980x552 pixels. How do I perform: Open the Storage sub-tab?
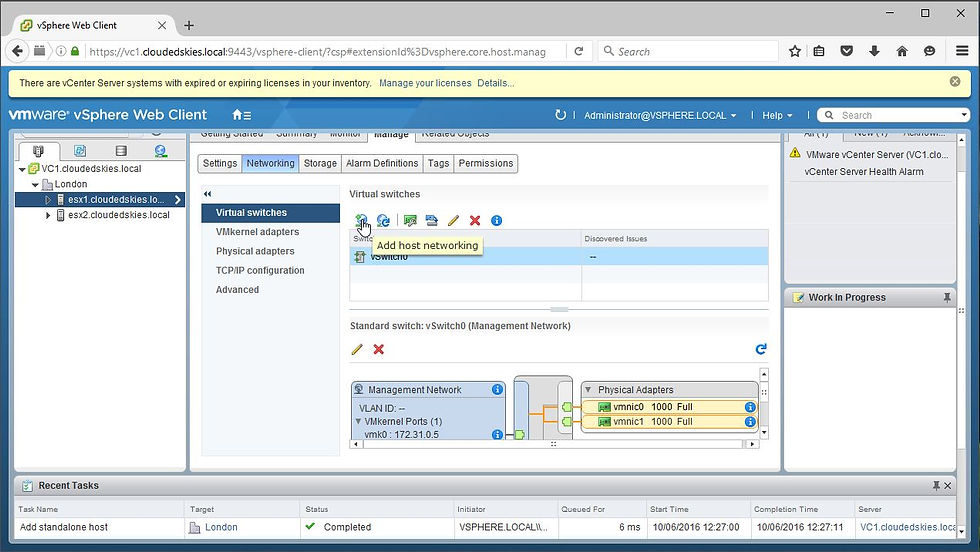(x=320, y=163)
